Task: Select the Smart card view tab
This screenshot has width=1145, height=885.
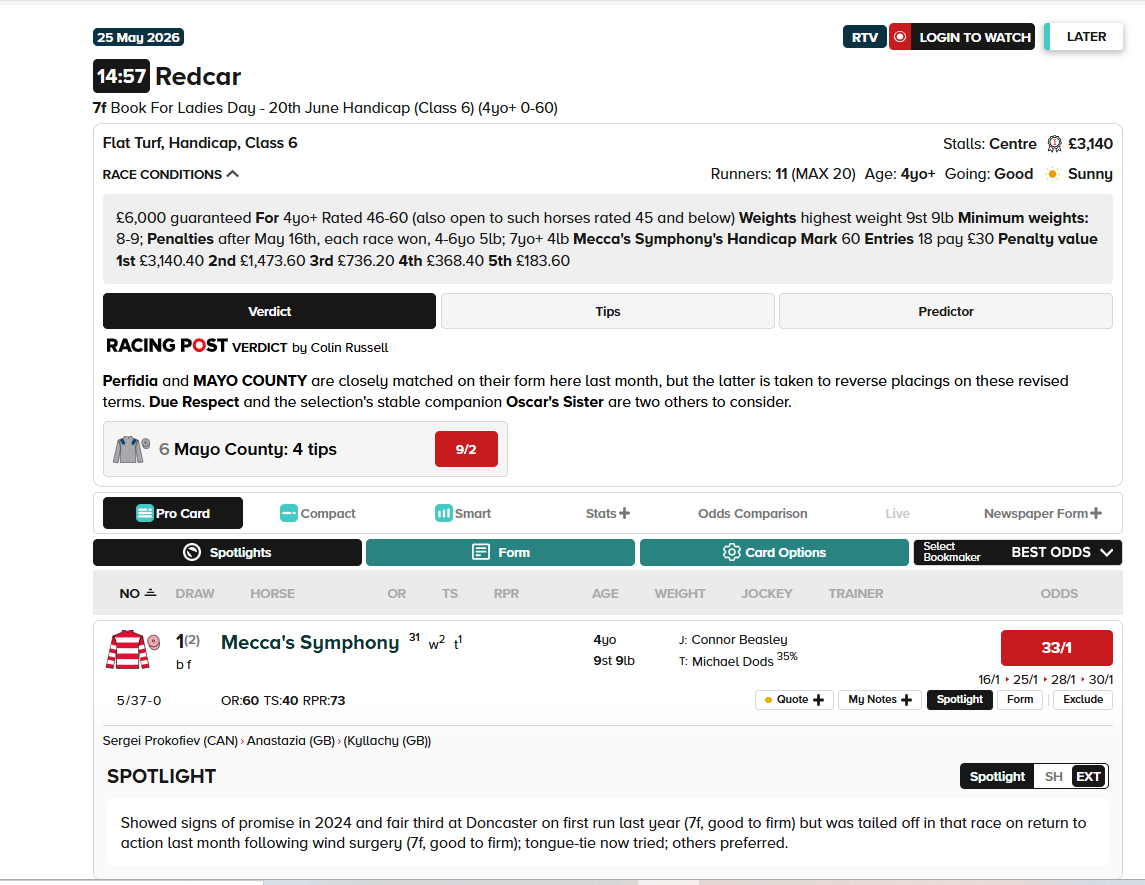Action: pos(463,513)
